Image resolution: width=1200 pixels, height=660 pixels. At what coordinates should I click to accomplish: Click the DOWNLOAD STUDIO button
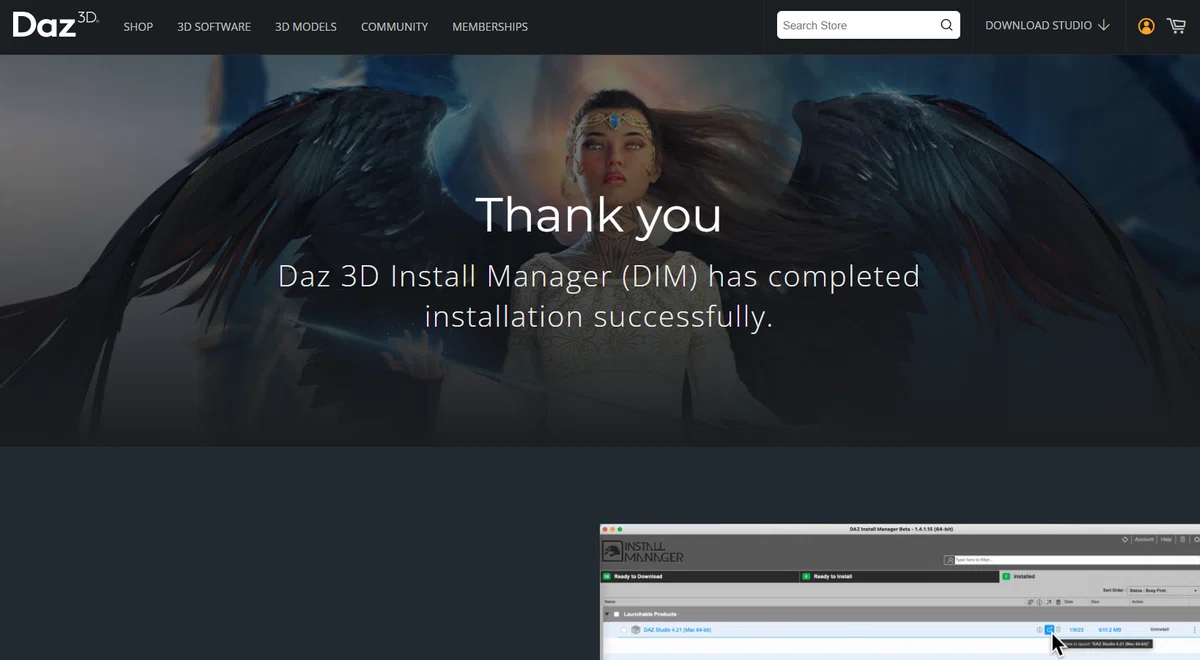pyautogui.click(x=1047, y=25)
